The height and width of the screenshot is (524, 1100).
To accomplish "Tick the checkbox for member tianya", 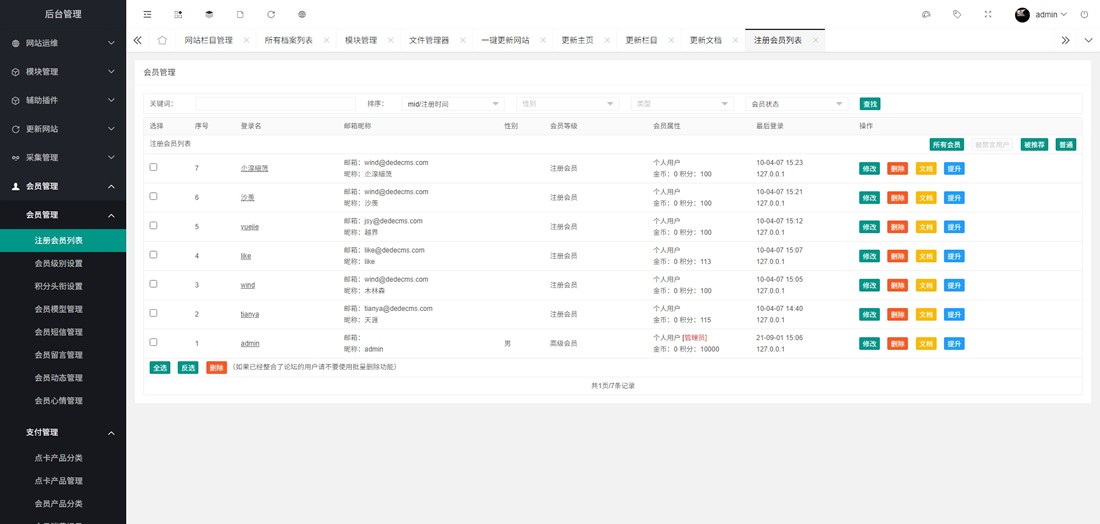I will (153, 313).
